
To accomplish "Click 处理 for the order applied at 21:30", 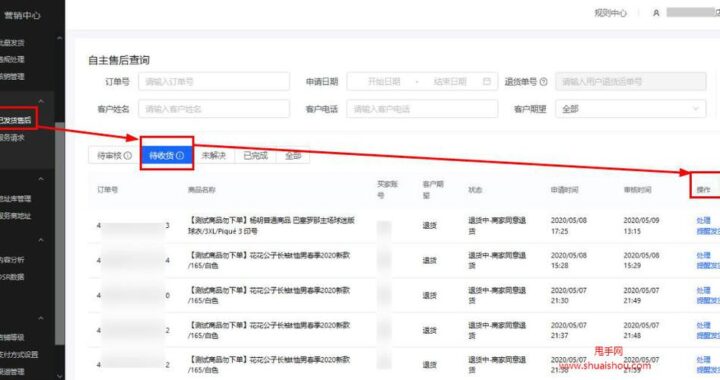I will coord(703,290).
